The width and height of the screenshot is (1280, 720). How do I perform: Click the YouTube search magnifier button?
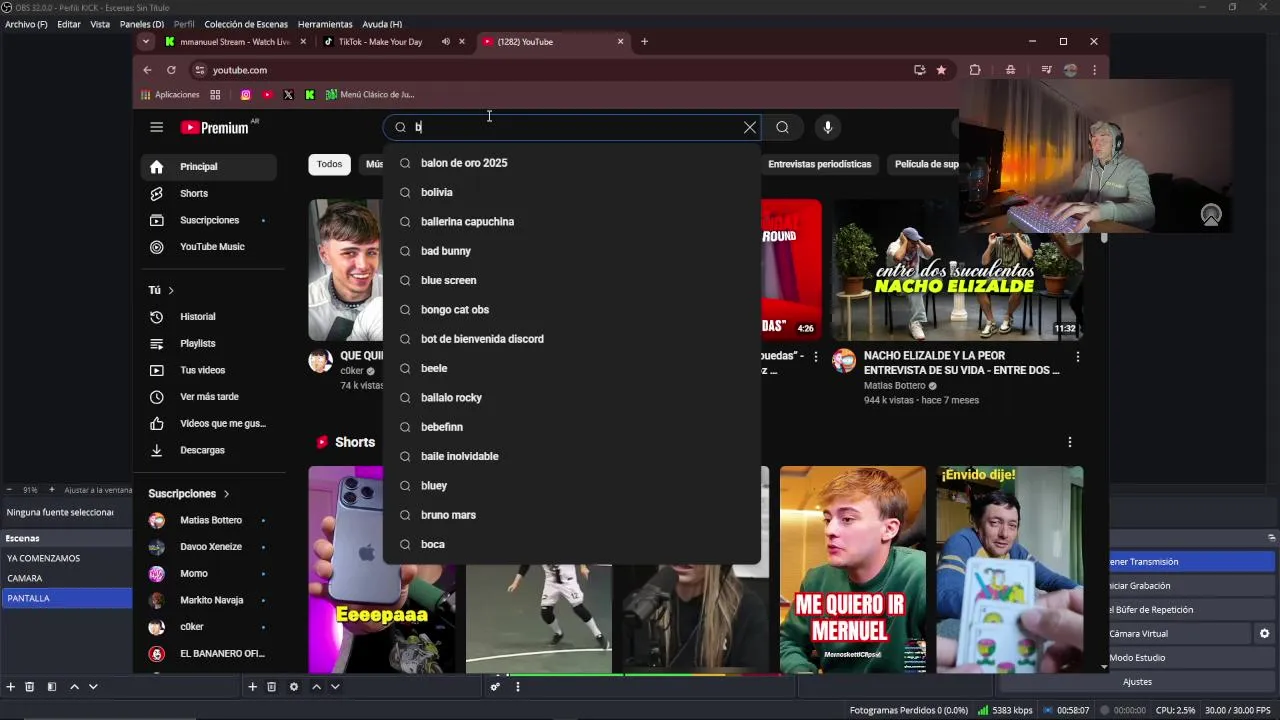[x=782, y=127]
